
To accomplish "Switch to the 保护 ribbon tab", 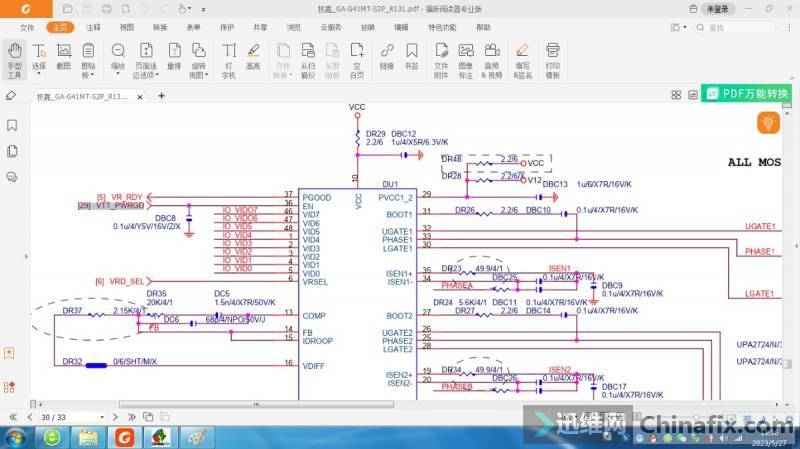I will coord(227,28).
